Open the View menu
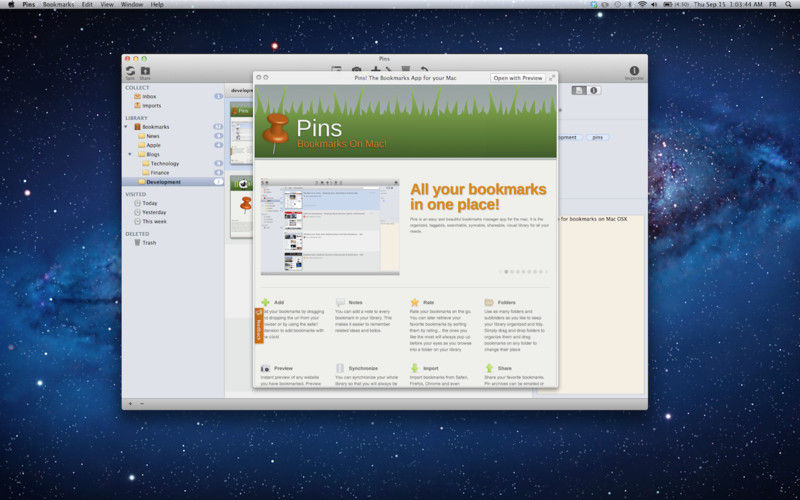Viewport: 800px width, 500px height. (107, 4)
